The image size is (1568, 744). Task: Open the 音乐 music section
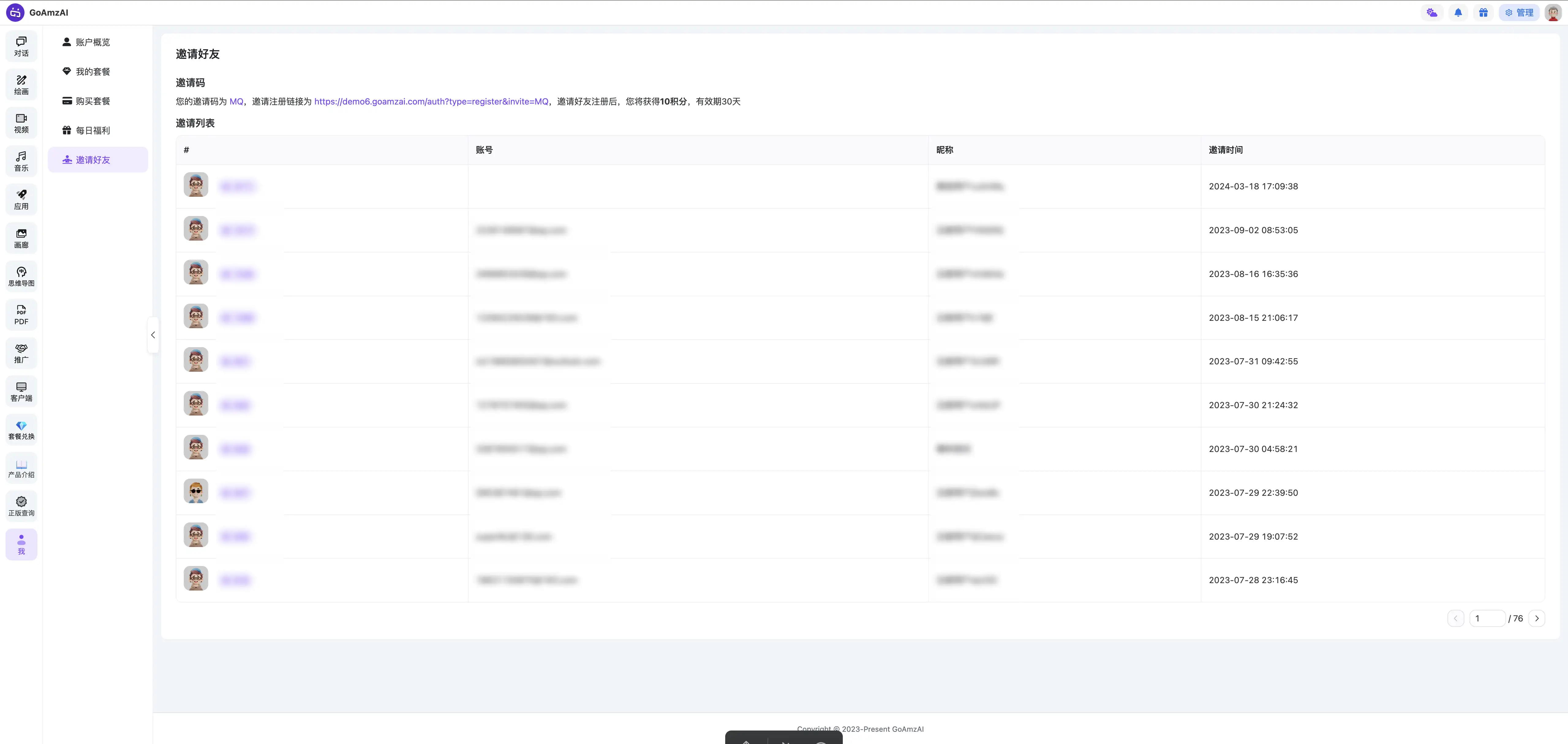click(21, 161)
